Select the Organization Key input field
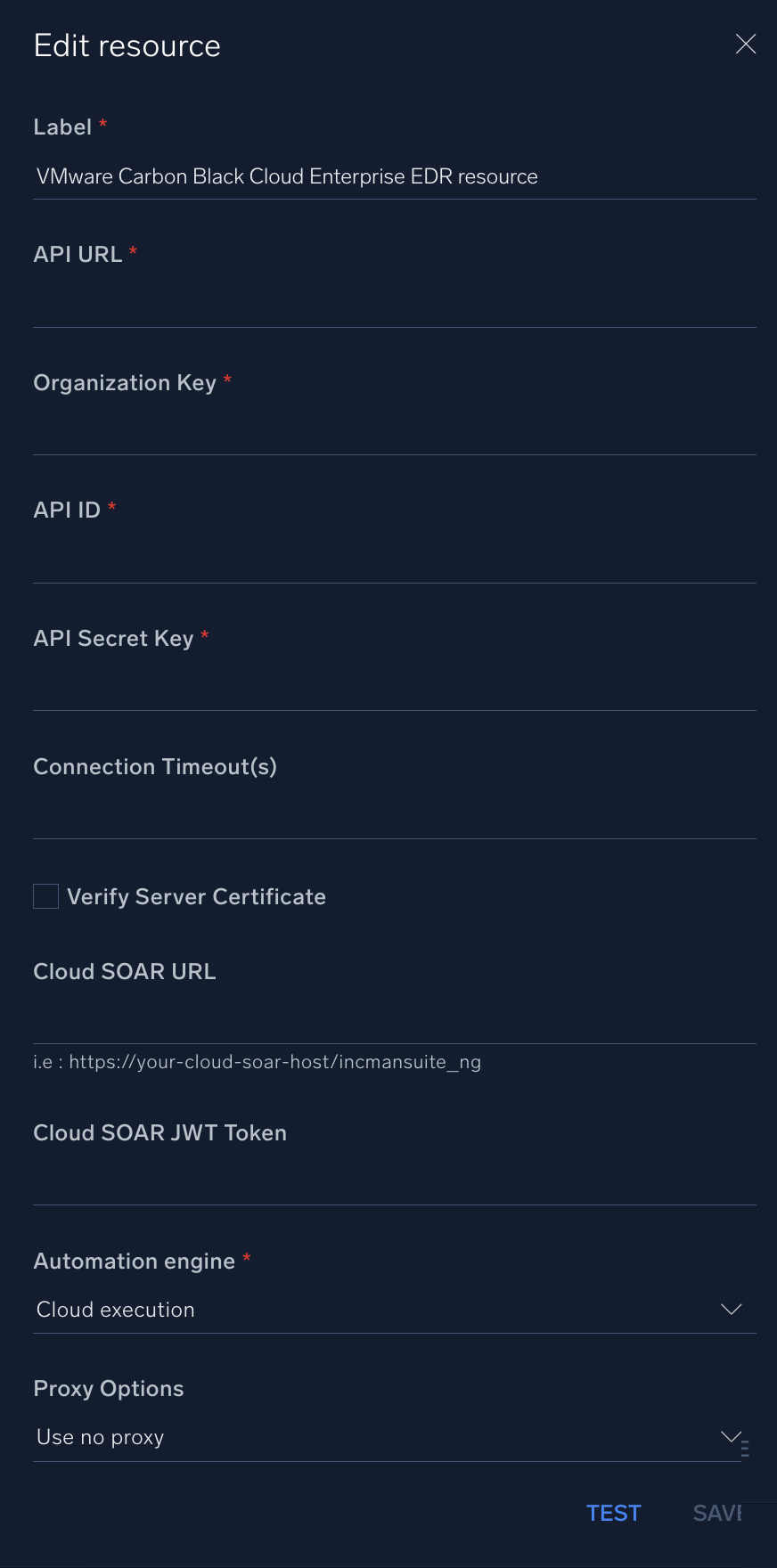 tap(394, 433)
